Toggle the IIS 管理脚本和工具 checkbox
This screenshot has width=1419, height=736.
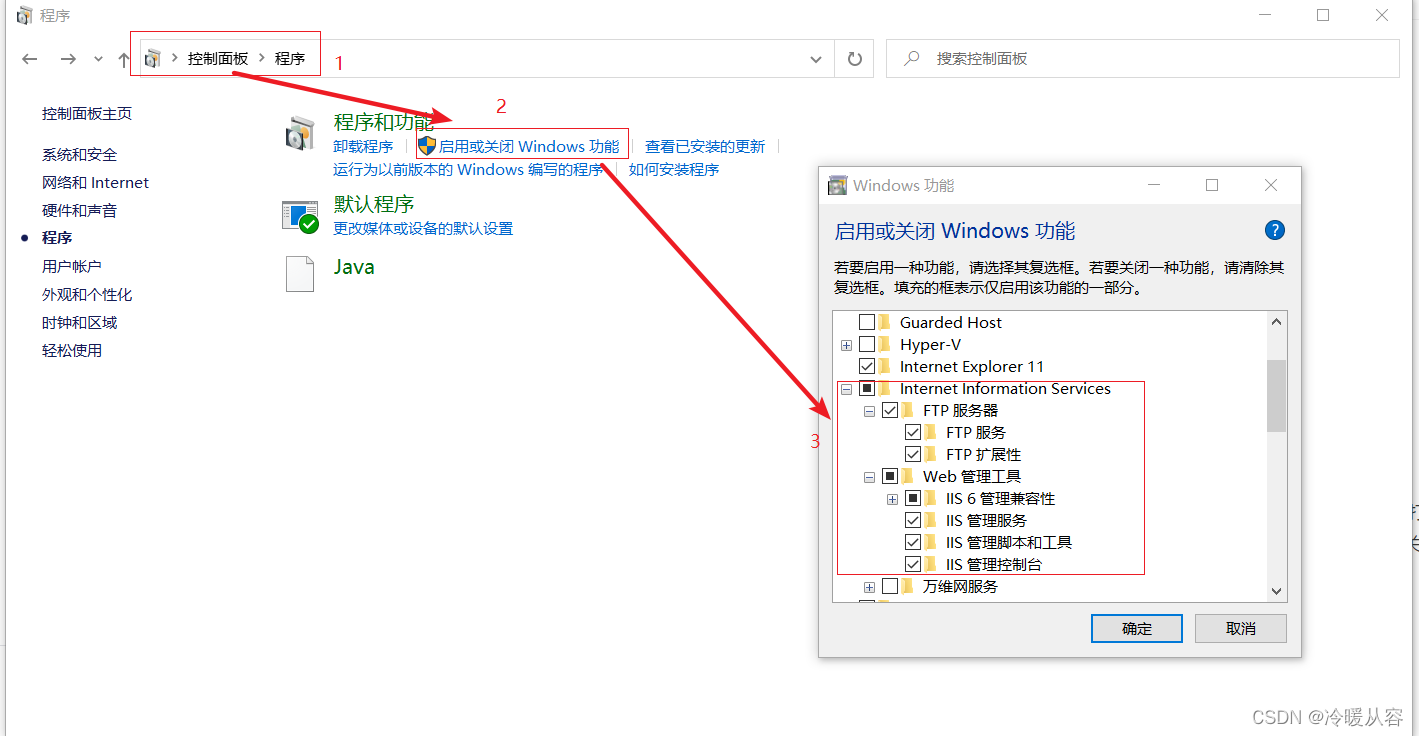[913, 543]
